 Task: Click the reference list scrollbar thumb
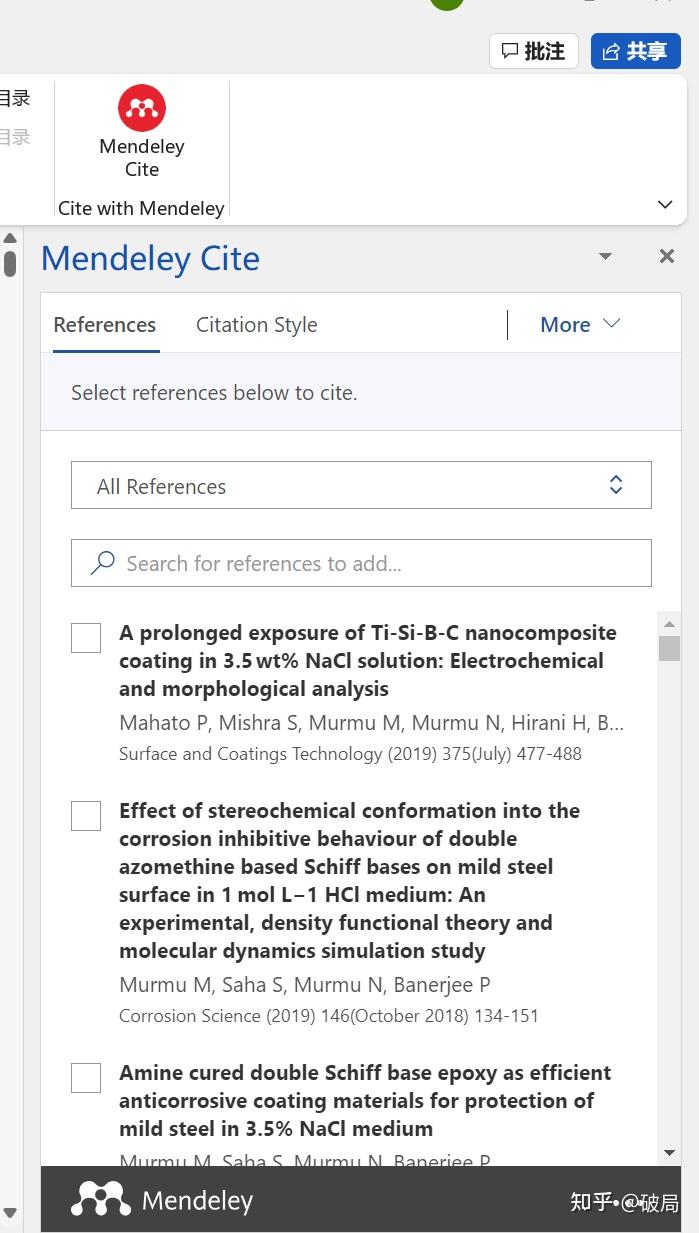[669, 648]
